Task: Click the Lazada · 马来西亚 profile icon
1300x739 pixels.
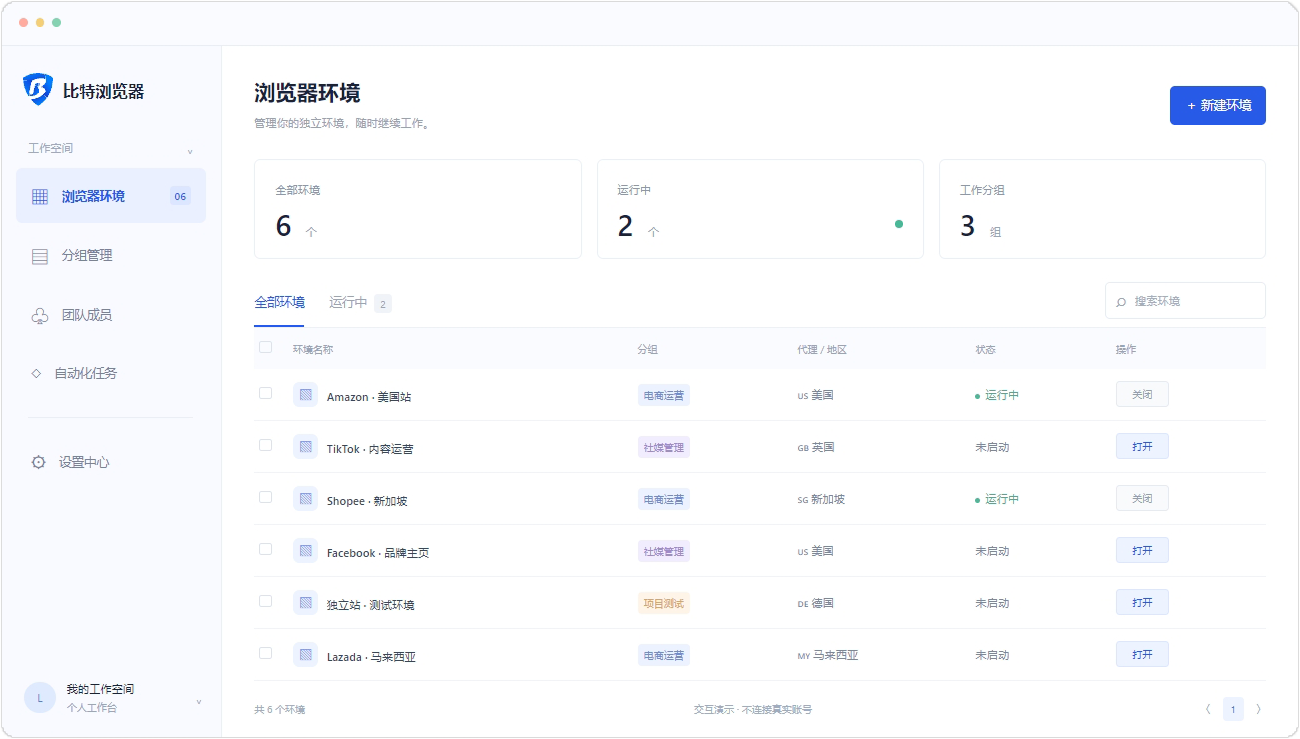Action: (305, 655)
